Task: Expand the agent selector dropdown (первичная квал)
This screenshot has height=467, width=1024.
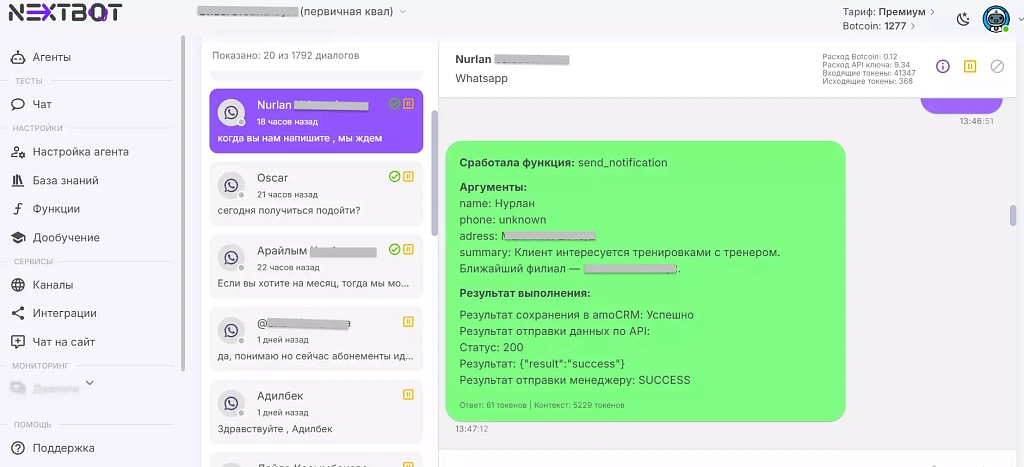Action: click(x=402, y=12)
